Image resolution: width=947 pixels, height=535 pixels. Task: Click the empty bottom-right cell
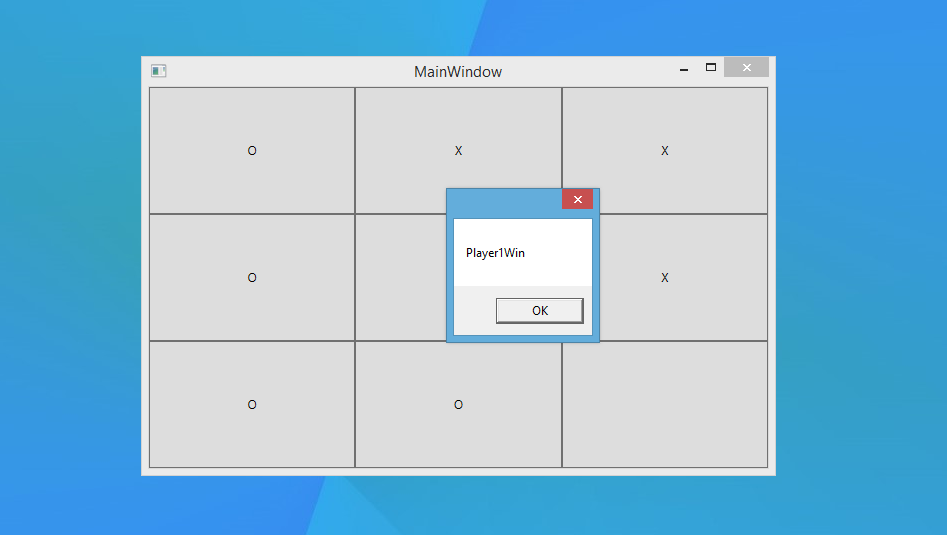(664, 404)
